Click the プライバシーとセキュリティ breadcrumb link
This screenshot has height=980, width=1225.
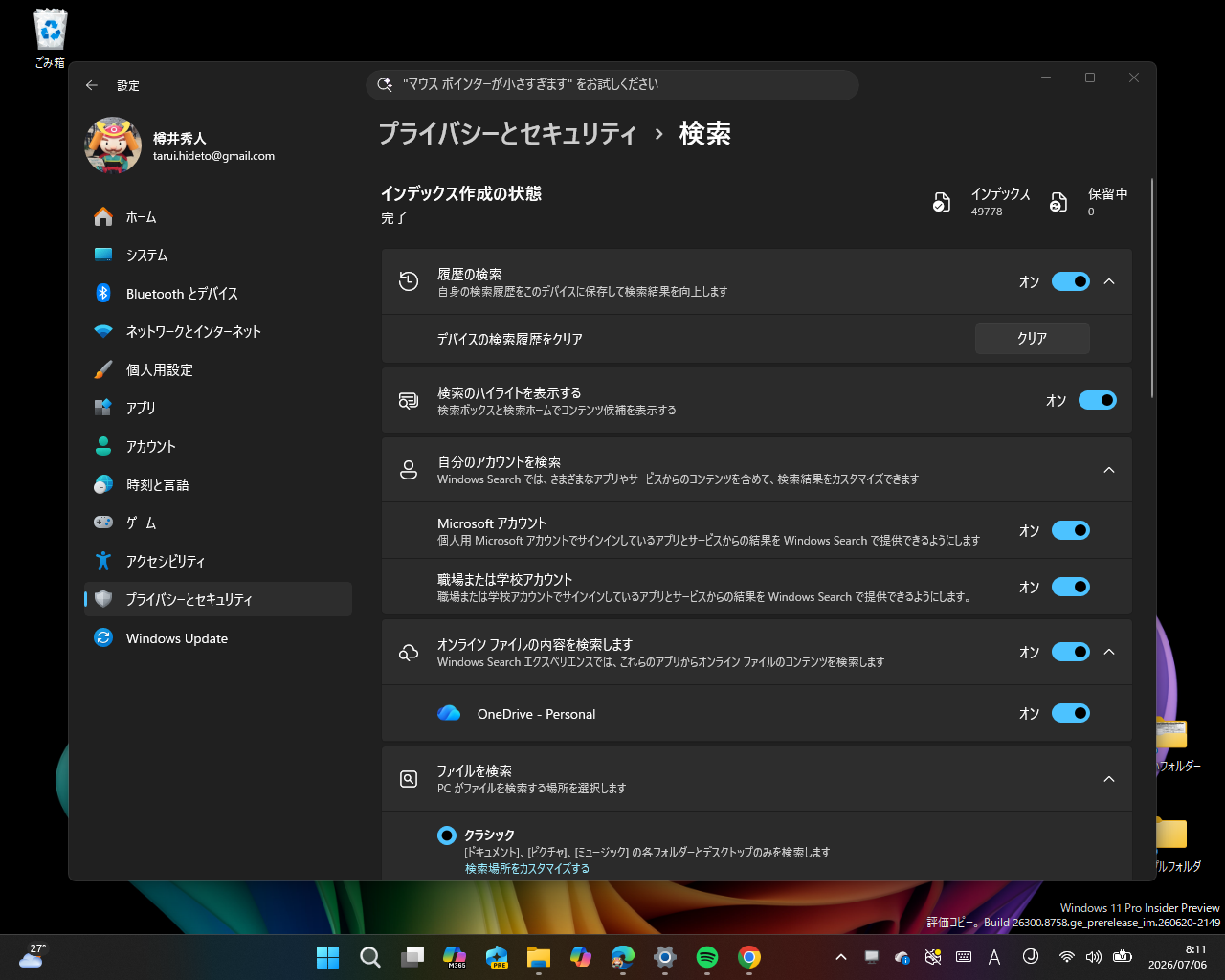tap(507, 134)
